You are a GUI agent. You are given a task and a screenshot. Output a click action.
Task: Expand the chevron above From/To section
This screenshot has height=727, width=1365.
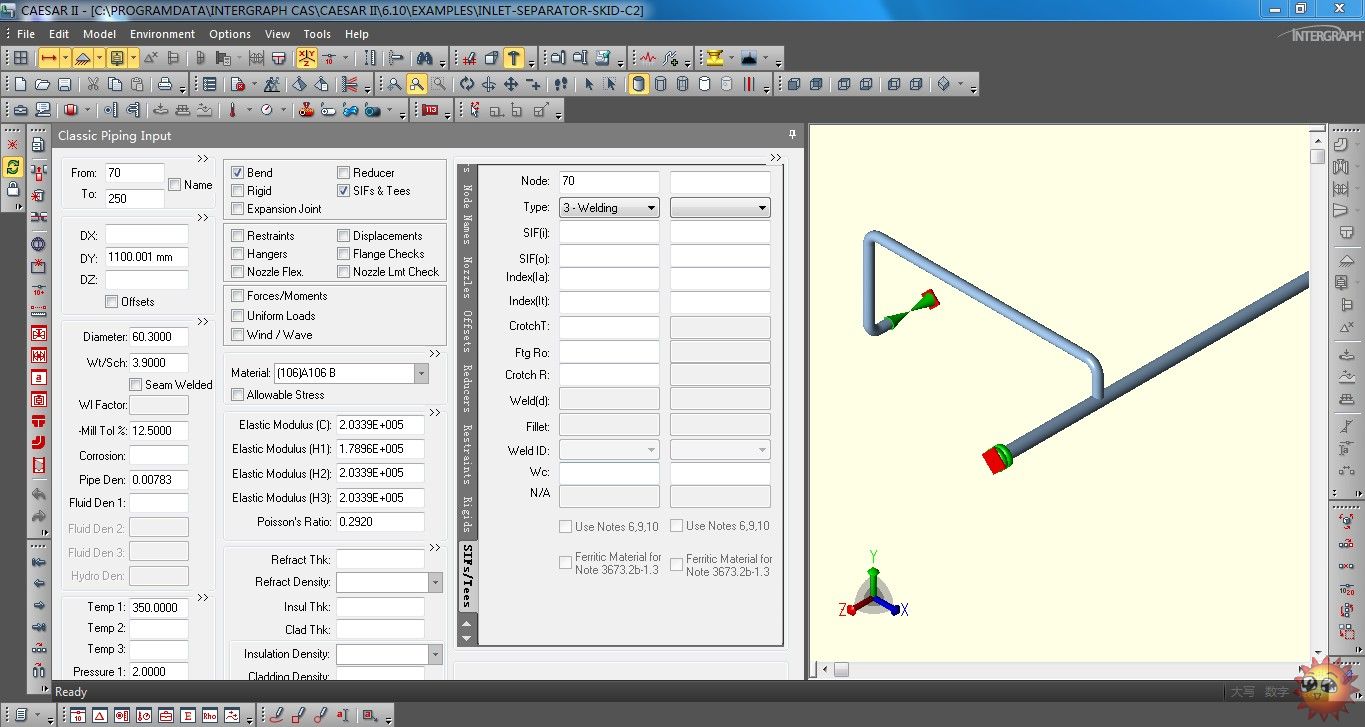click(203, 158)
